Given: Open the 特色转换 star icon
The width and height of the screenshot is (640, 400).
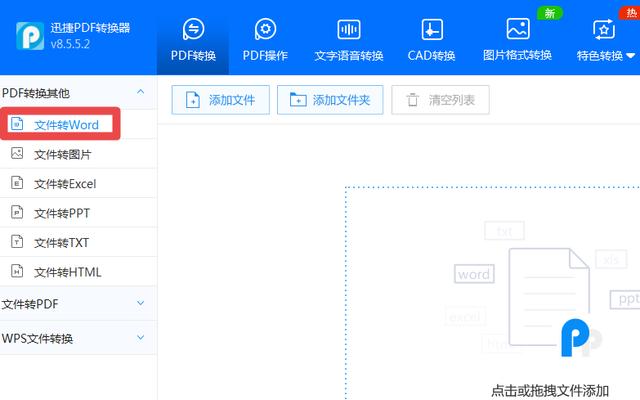Looking at the screenshot, I should (x=604, y=29).
